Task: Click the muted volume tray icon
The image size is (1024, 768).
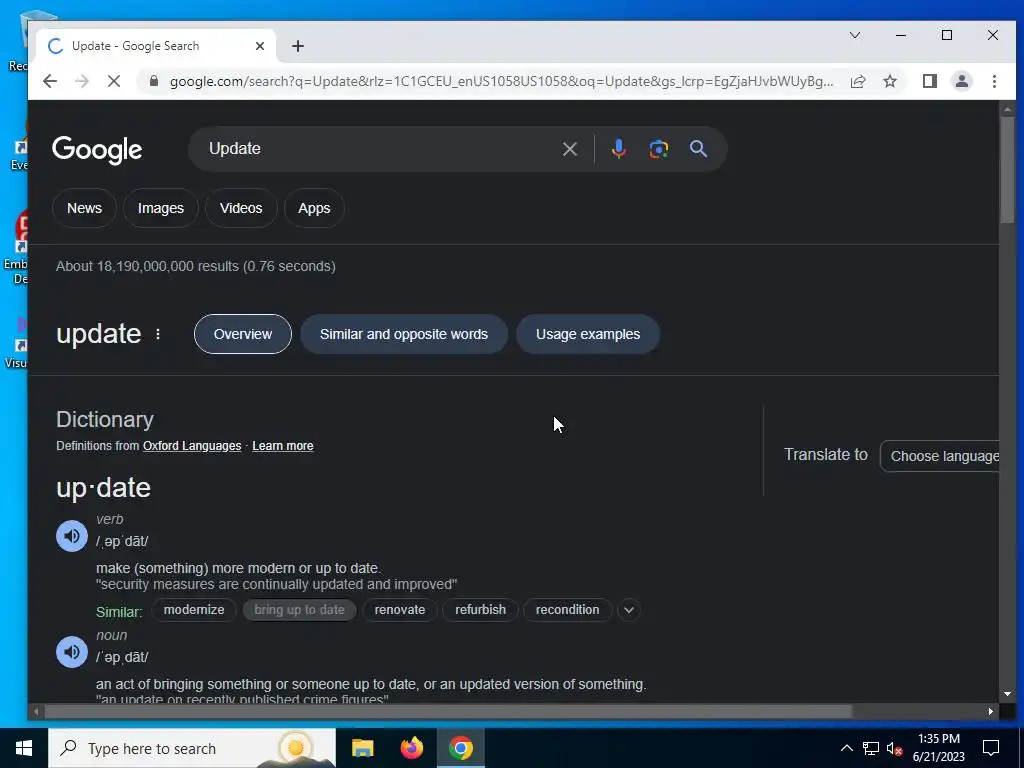Action: [895, 748]
